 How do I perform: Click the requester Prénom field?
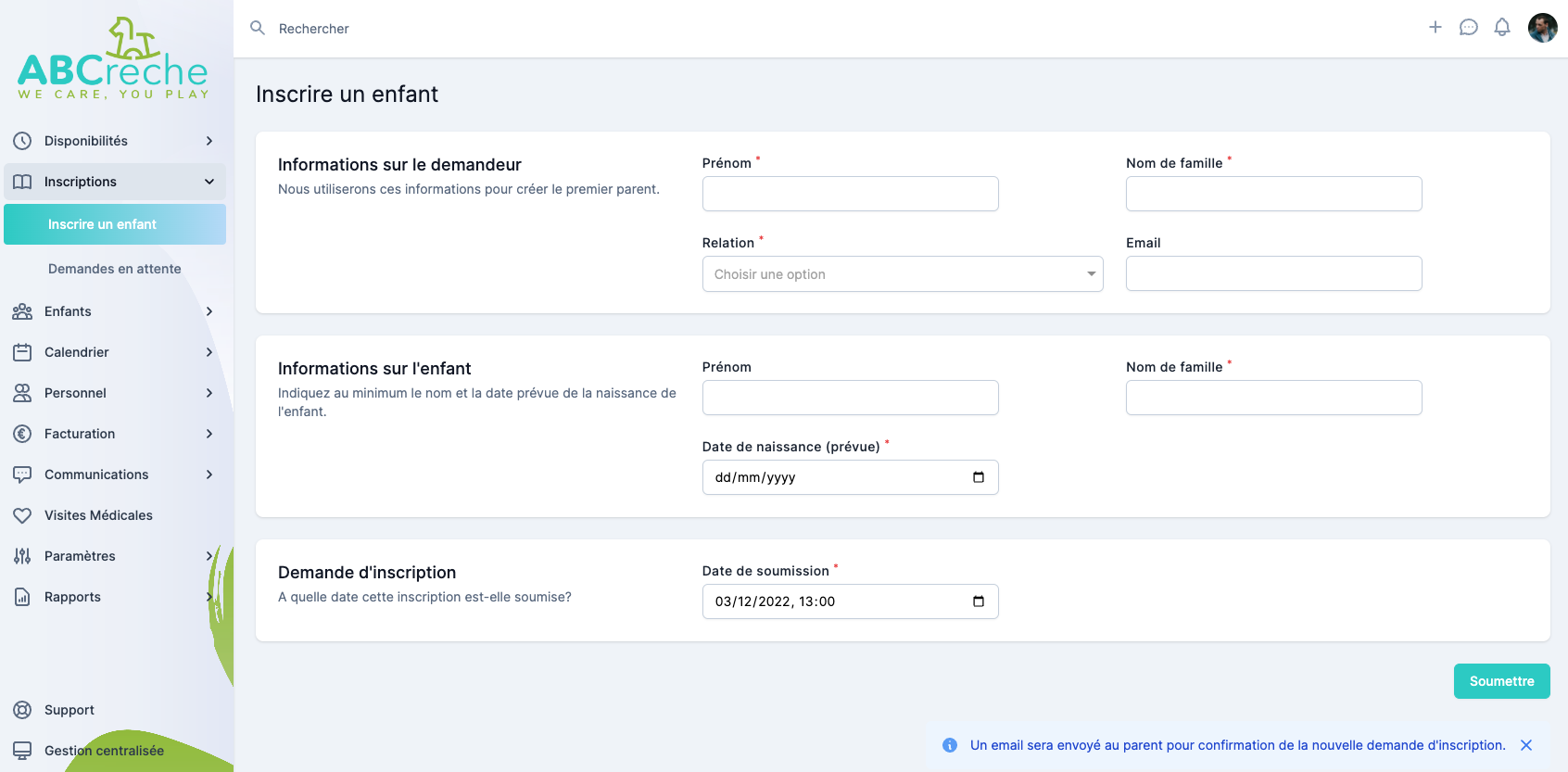(x=850, y=194)
